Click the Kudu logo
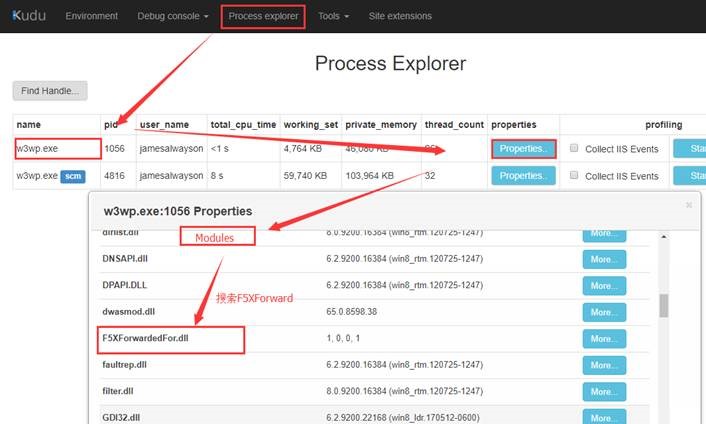 point(31,16)
